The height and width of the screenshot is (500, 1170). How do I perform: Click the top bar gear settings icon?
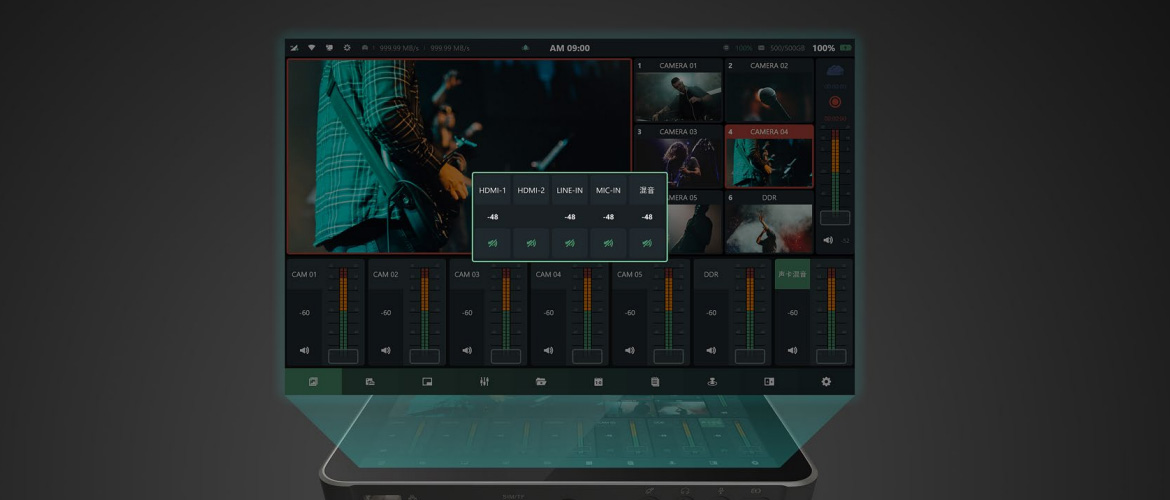[347, 48]
